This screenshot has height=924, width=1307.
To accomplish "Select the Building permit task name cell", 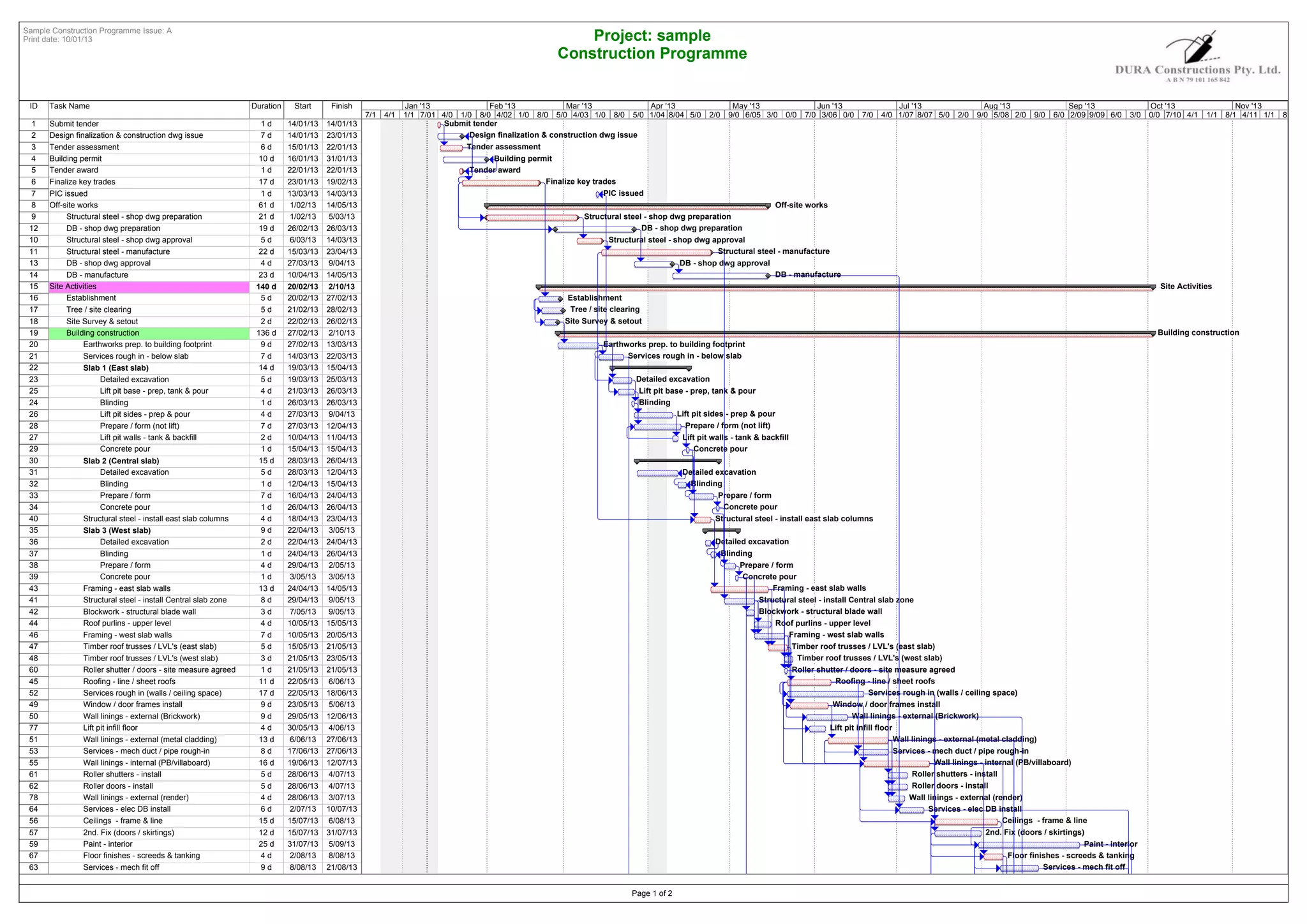I will pos(76,159).
